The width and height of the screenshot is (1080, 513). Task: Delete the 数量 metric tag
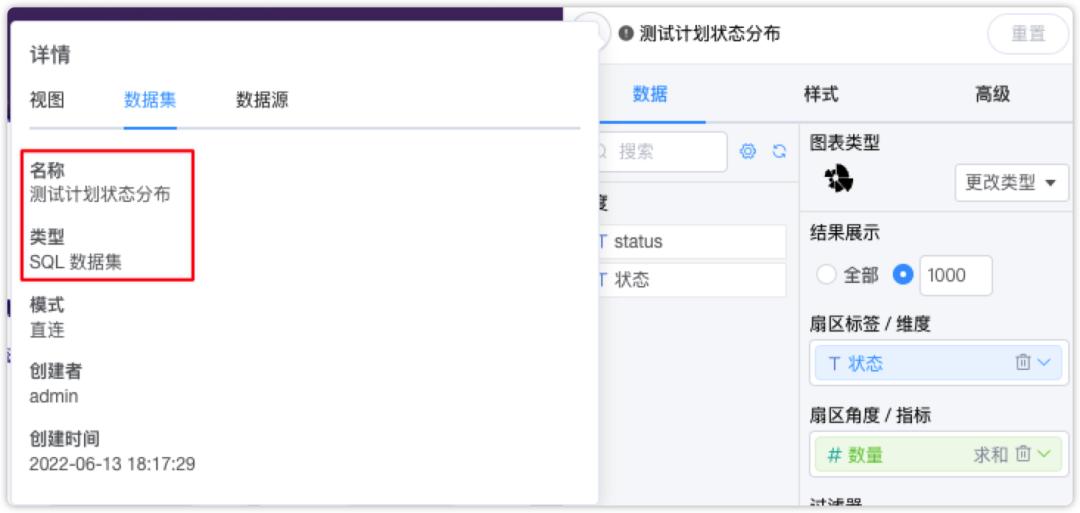1023,454
